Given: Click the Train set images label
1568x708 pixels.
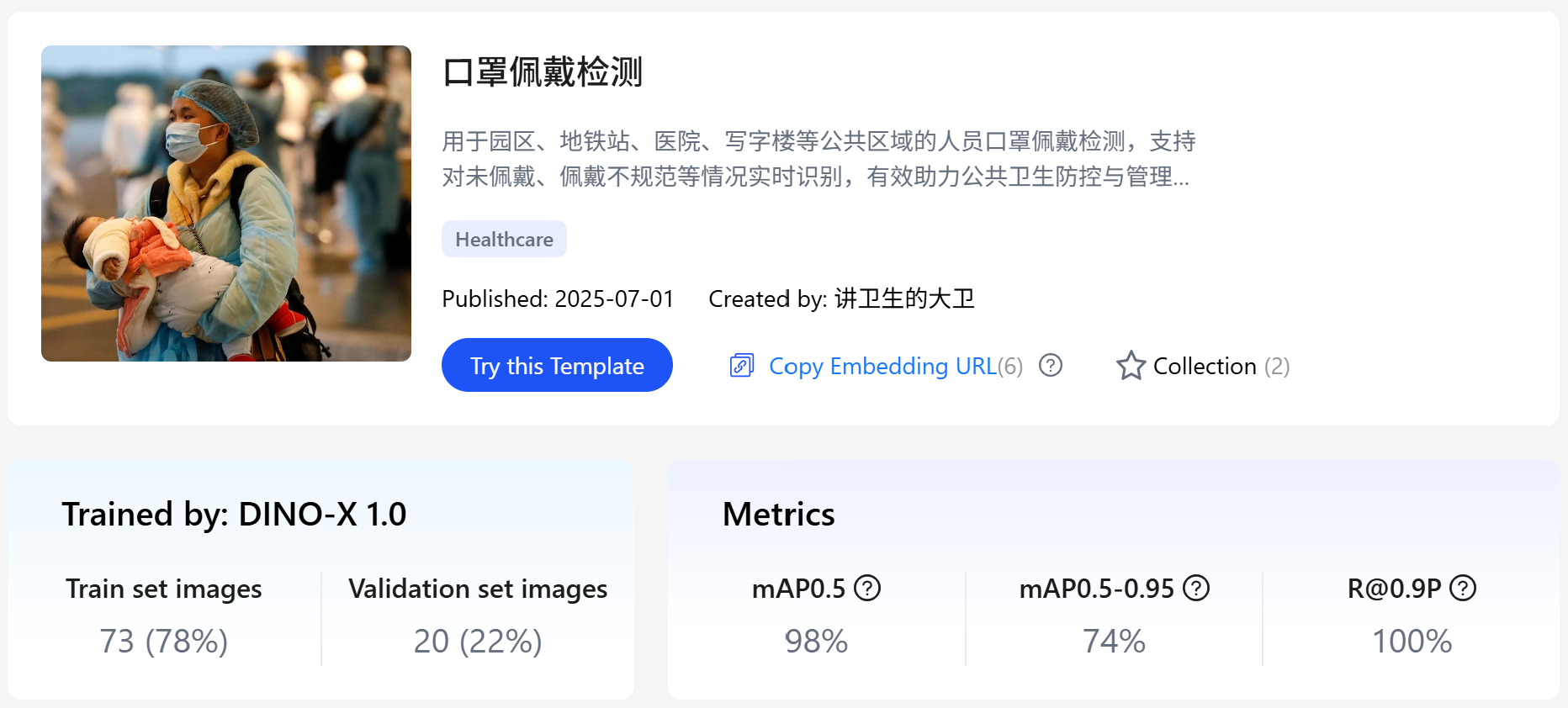Looking at the screenshot, I should coord(164,588).
